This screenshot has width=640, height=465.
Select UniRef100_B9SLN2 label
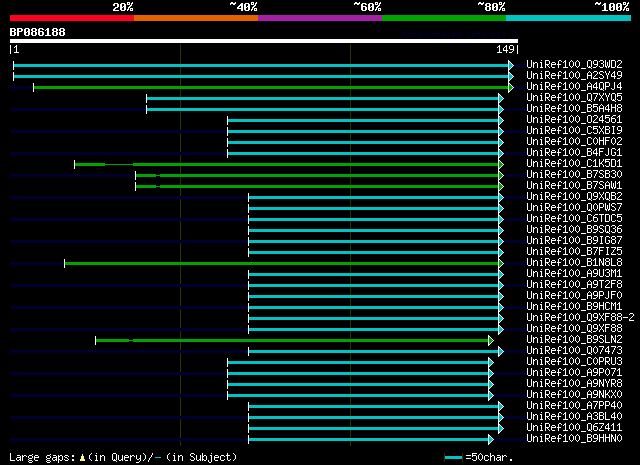(574, 340)
